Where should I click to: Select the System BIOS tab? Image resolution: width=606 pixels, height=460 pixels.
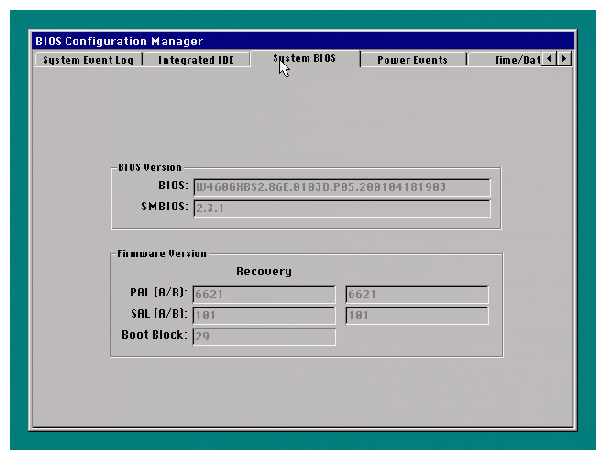(x=305, y=59)
